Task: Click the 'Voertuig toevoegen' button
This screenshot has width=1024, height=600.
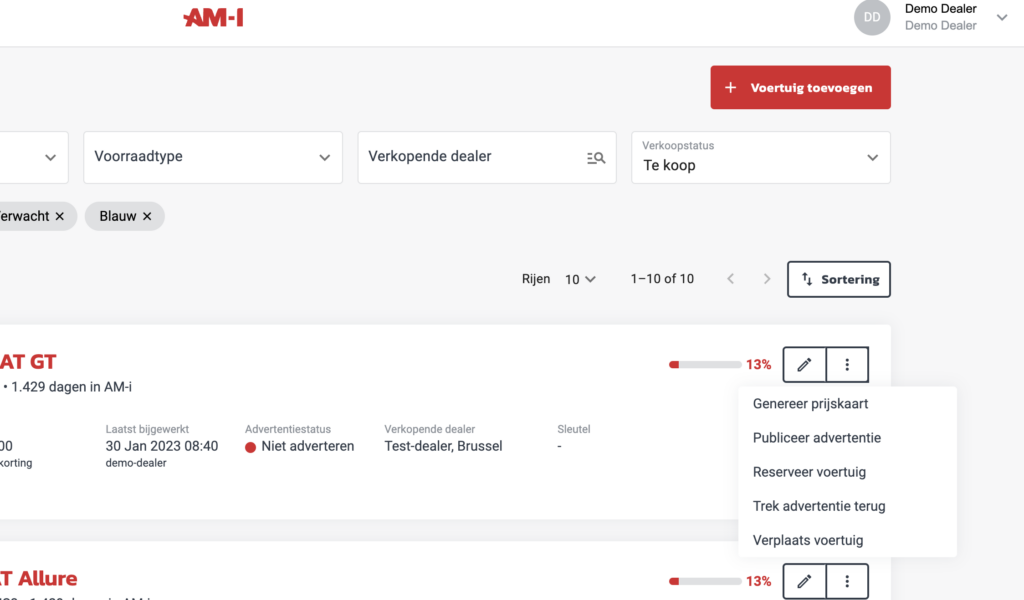Action: pos(800,88)
